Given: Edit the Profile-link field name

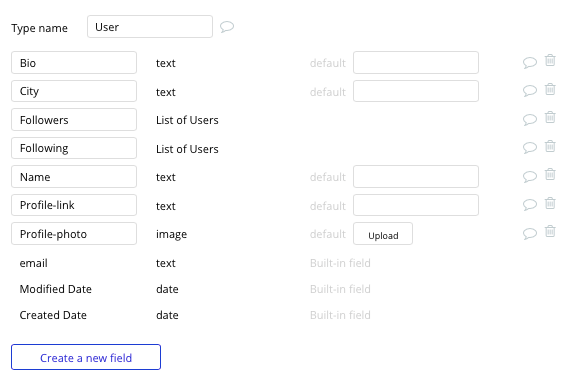Looking at the screenshot, I should pos(74,205).
